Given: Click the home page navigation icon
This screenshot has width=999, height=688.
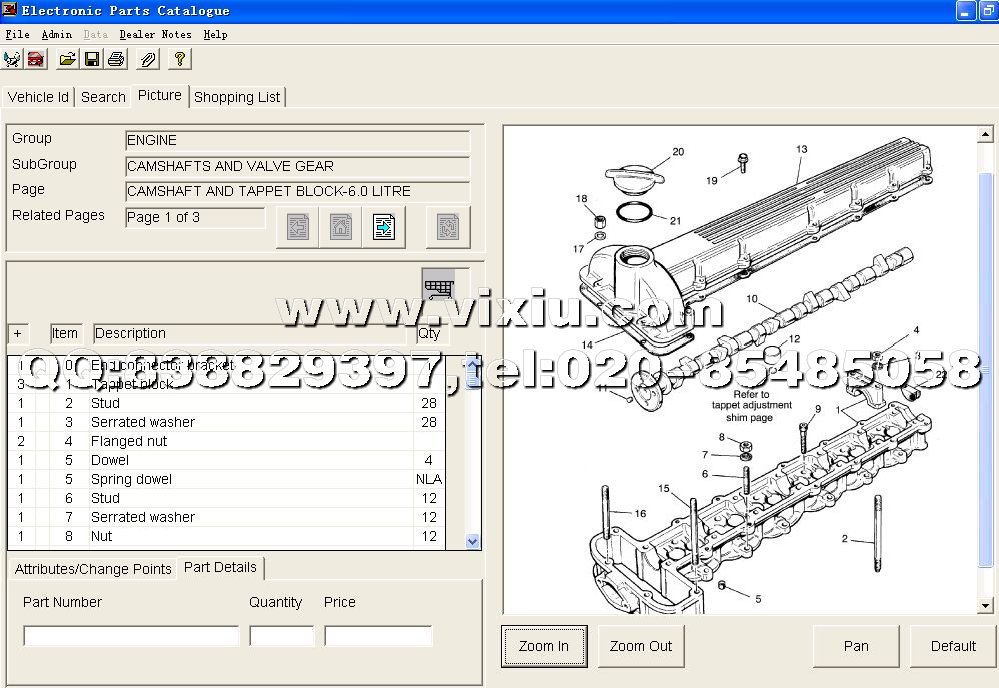Looking at the screenshot, I should click(x=340, y=228).
